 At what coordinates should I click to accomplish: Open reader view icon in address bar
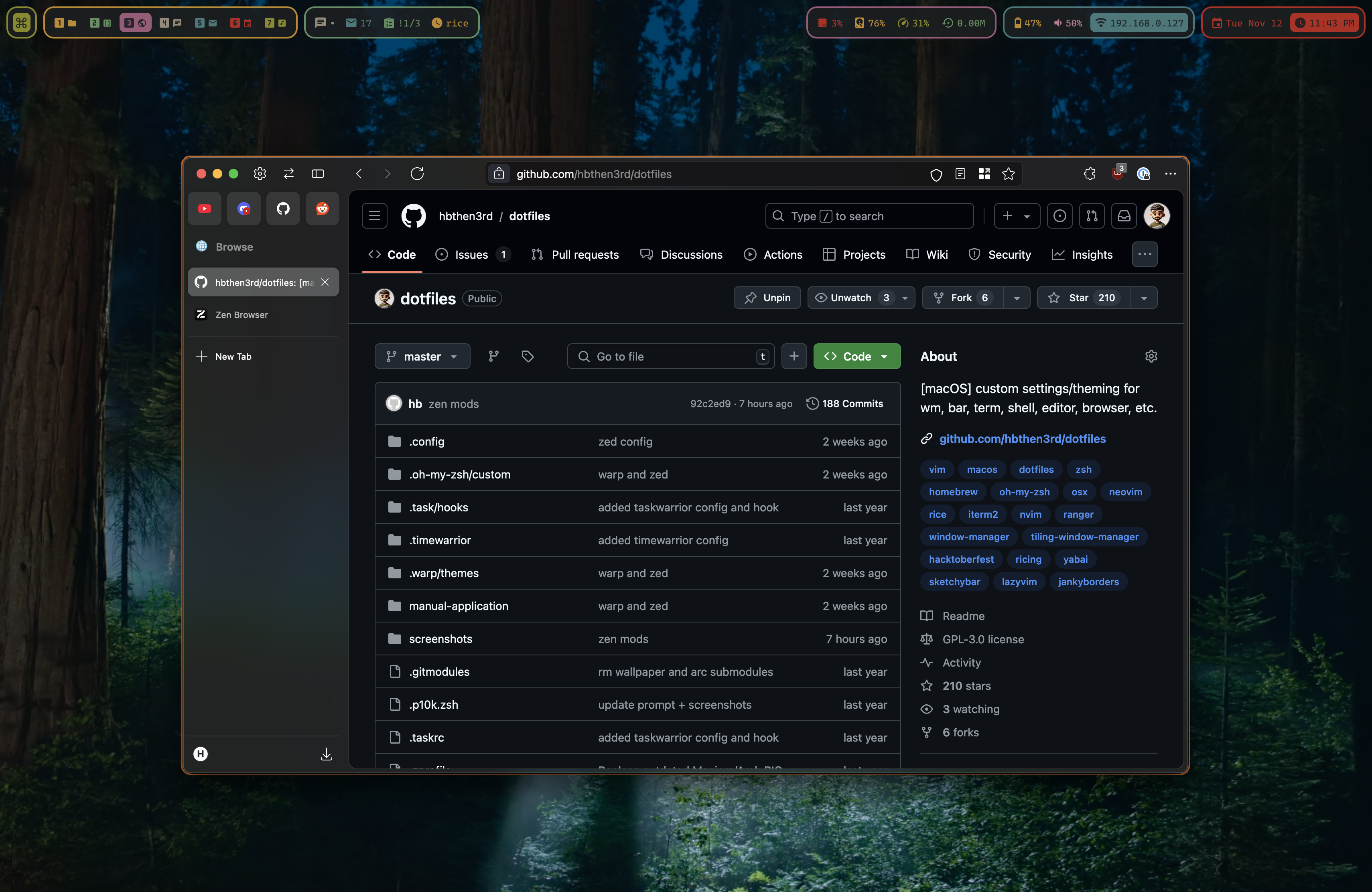pyautogui.click(x=960, y=174)
